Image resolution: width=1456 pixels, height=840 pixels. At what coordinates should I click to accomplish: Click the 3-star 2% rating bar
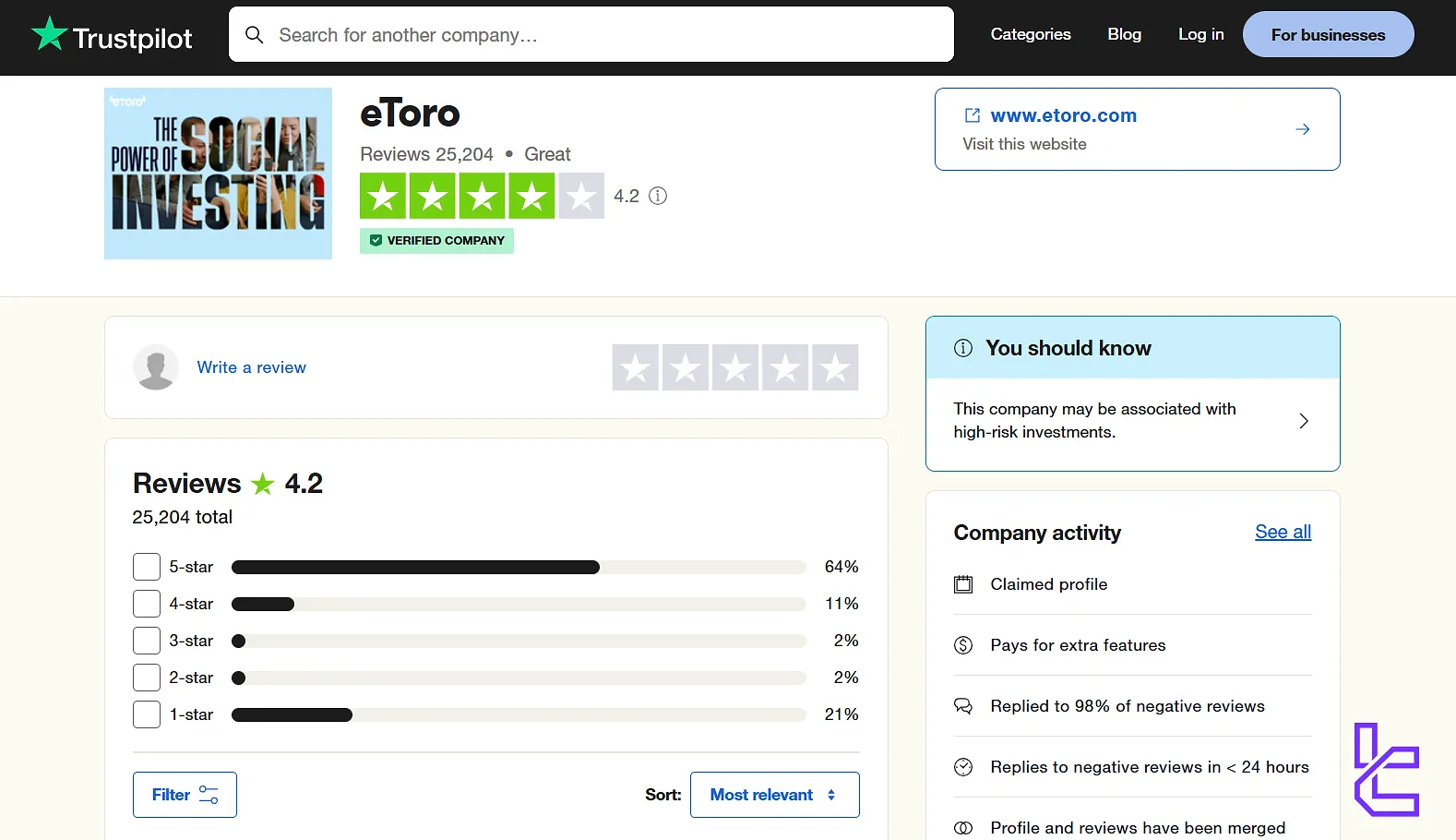(519, 641)
